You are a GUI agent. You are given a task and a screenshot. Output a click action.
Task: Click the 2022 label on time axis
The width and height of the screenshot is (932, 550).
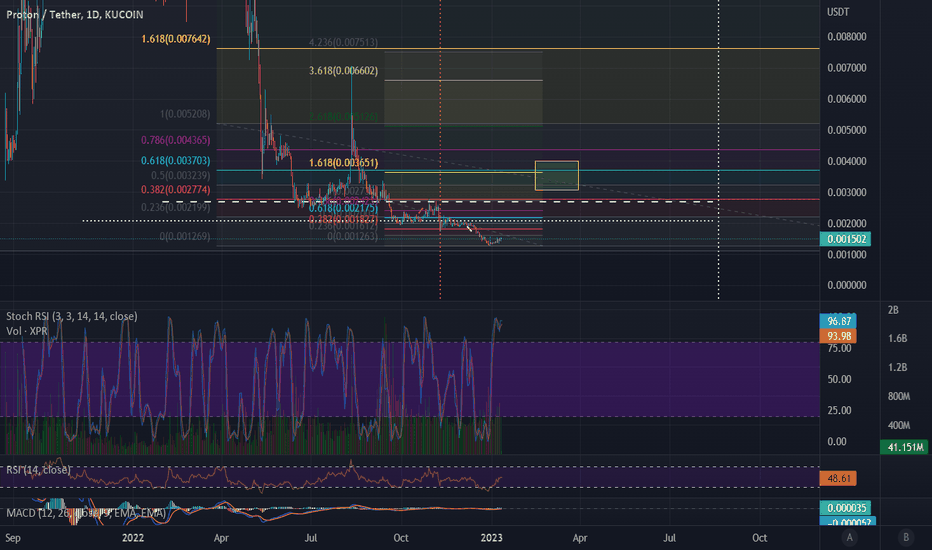(133, 538)
